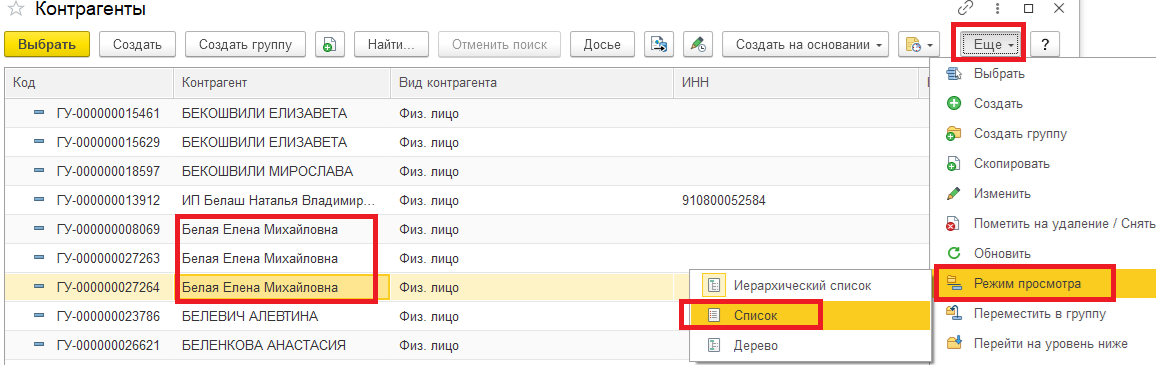Click the copy-item toolbar icon with green plus
This screenshot has width=1156, height=365.
click(x=330, y=44)
